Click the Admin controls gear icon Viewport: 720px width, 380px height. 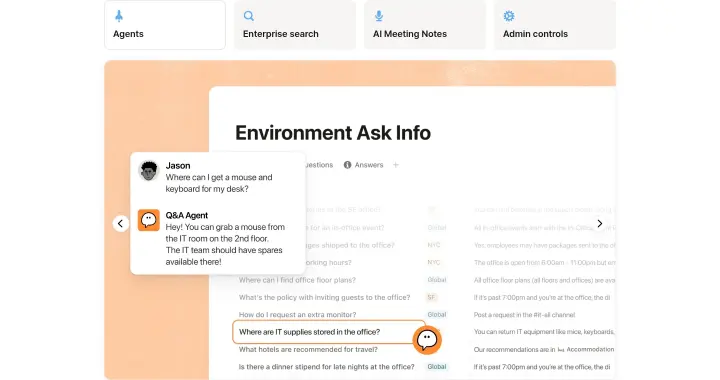pyautogui.click(x=509, y=16)
